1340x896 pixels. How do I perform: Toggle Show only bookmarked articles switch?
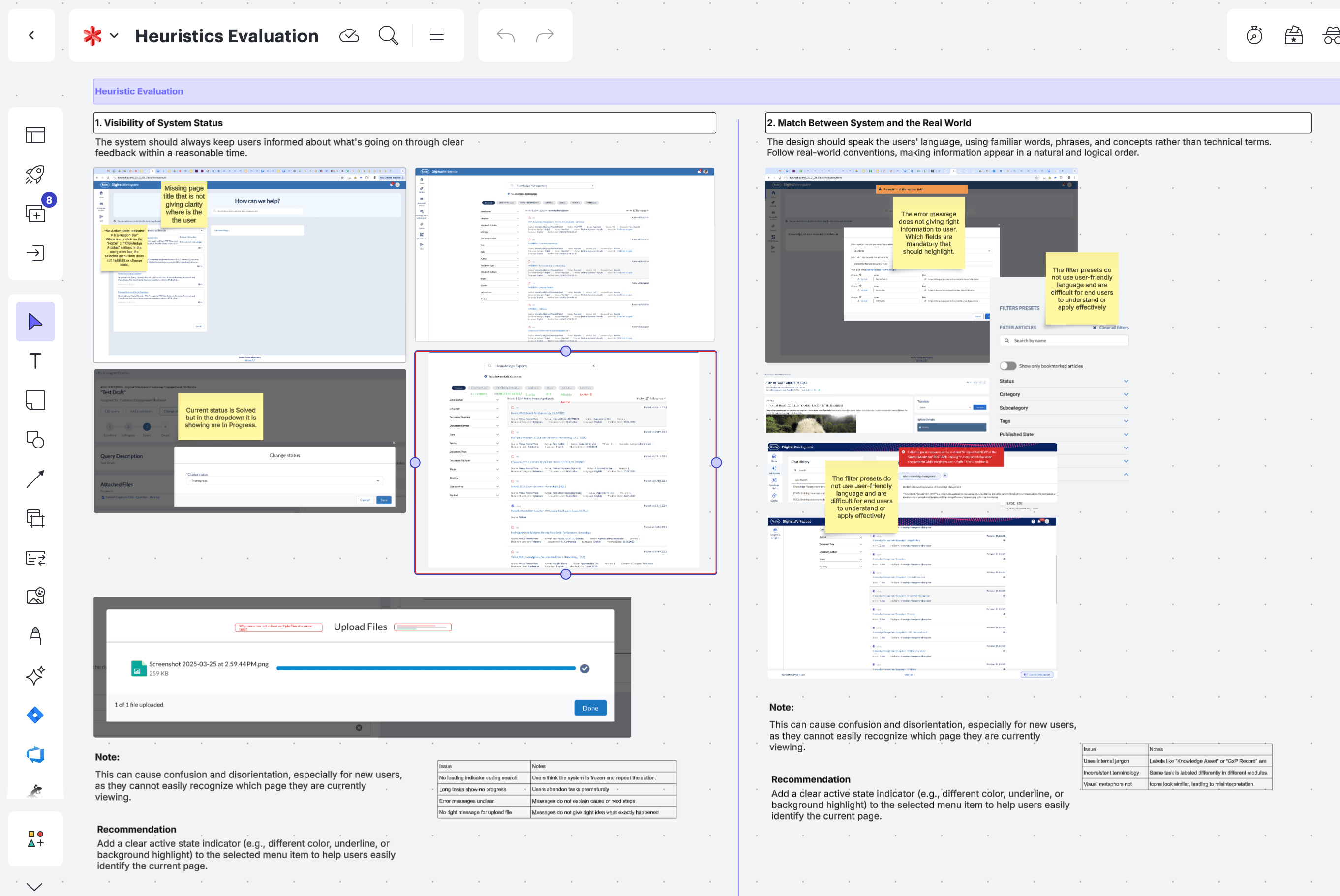(x=1007, y=366)
